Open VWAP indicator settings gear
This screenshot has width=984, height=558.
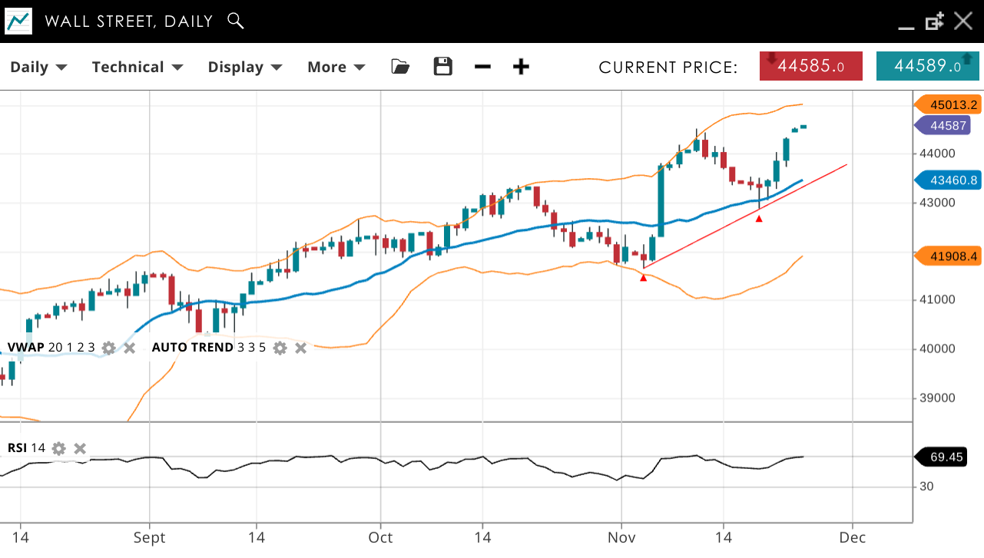tap(109, 348)
